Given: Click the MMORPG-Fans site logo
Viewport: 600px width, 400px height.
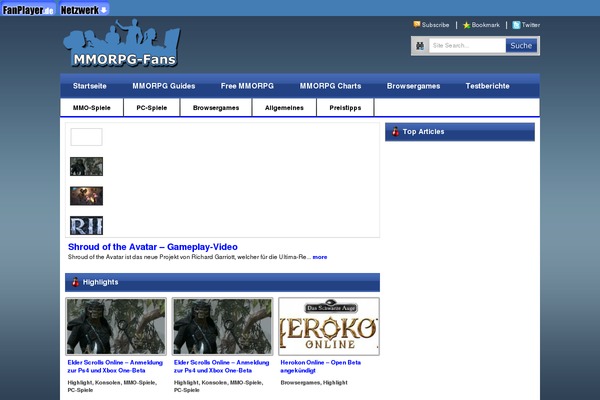Looking at the screenshot, I should click(x=122, y=43).
